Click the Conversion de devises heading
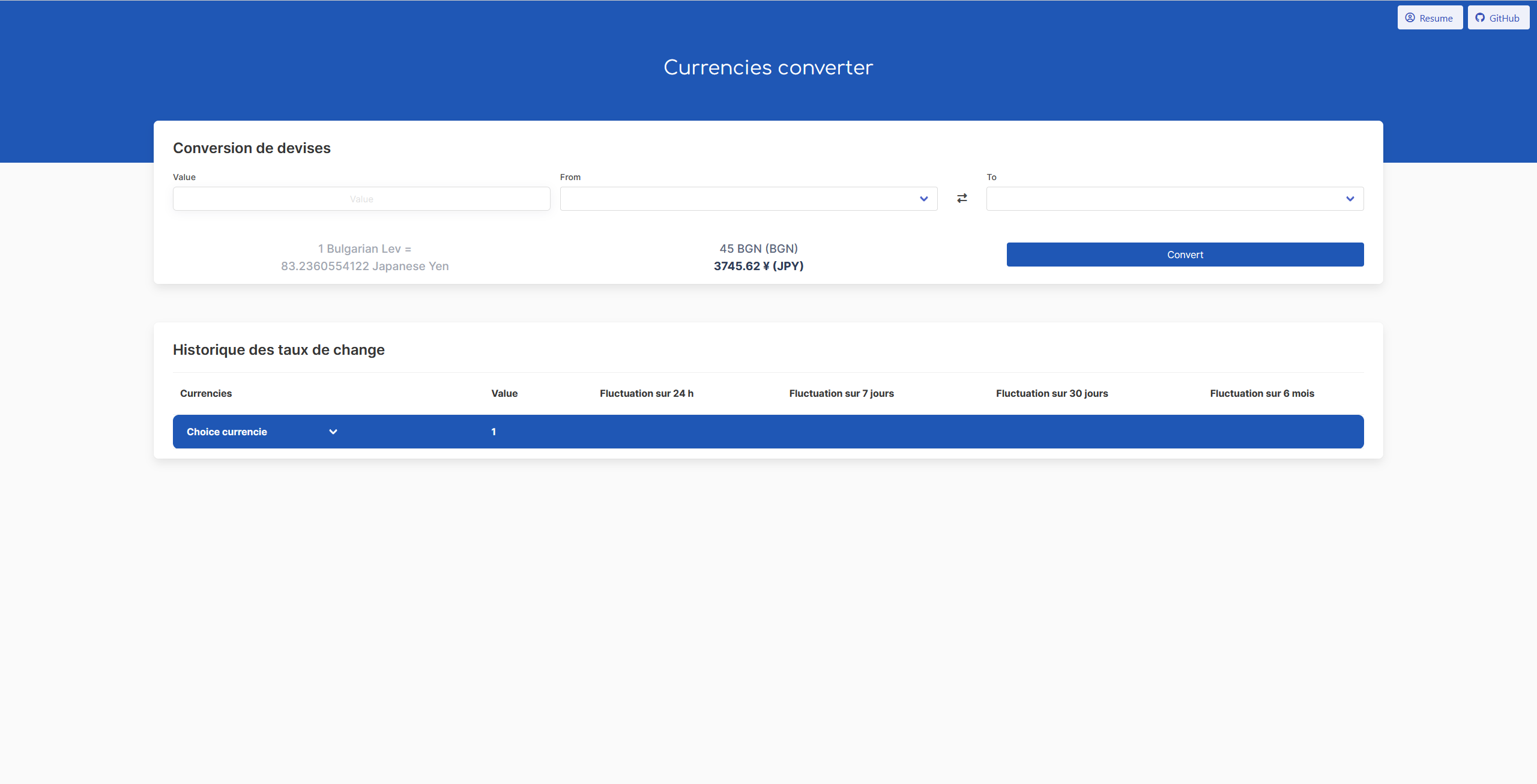The image size is (1537, 784). click(252, 148)
